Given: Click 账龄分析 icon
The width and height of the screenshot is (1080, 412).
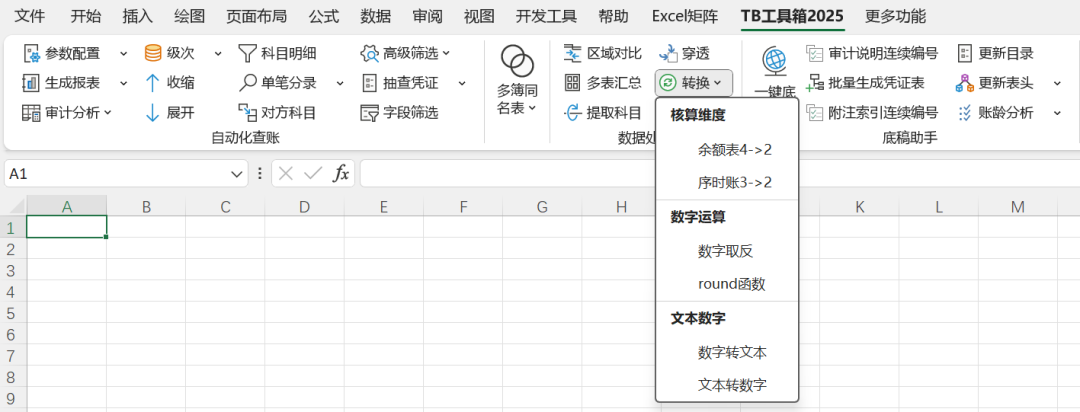Looking at the screenshot, I should point(965,113).
